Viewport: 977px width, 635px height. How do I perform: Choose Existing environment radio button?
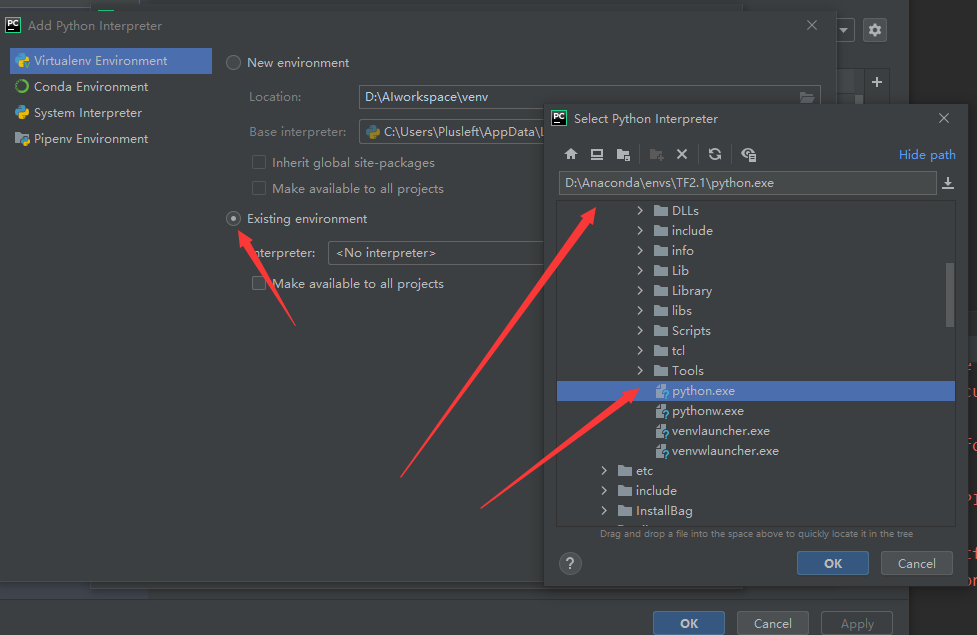233,219
